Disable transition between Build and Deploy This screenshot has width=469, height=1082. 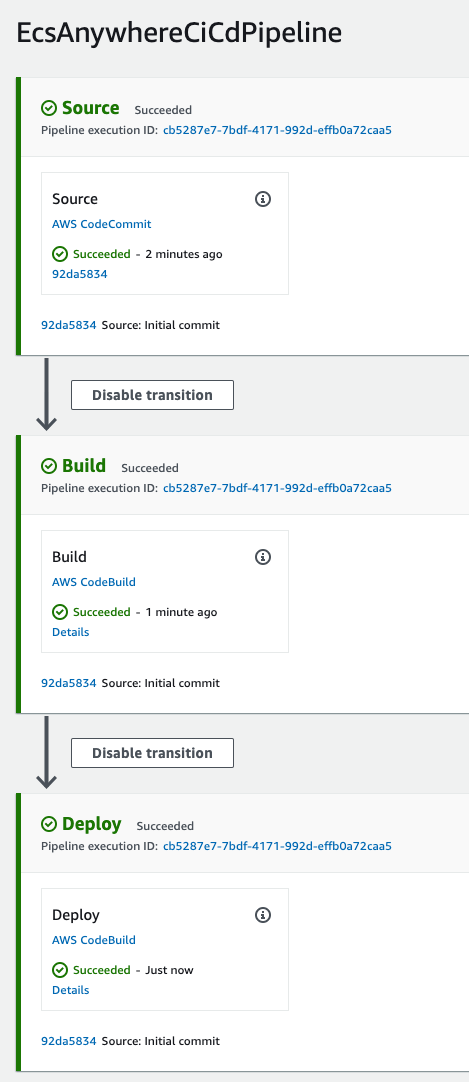pyautogui.click(x=152, y=753)
